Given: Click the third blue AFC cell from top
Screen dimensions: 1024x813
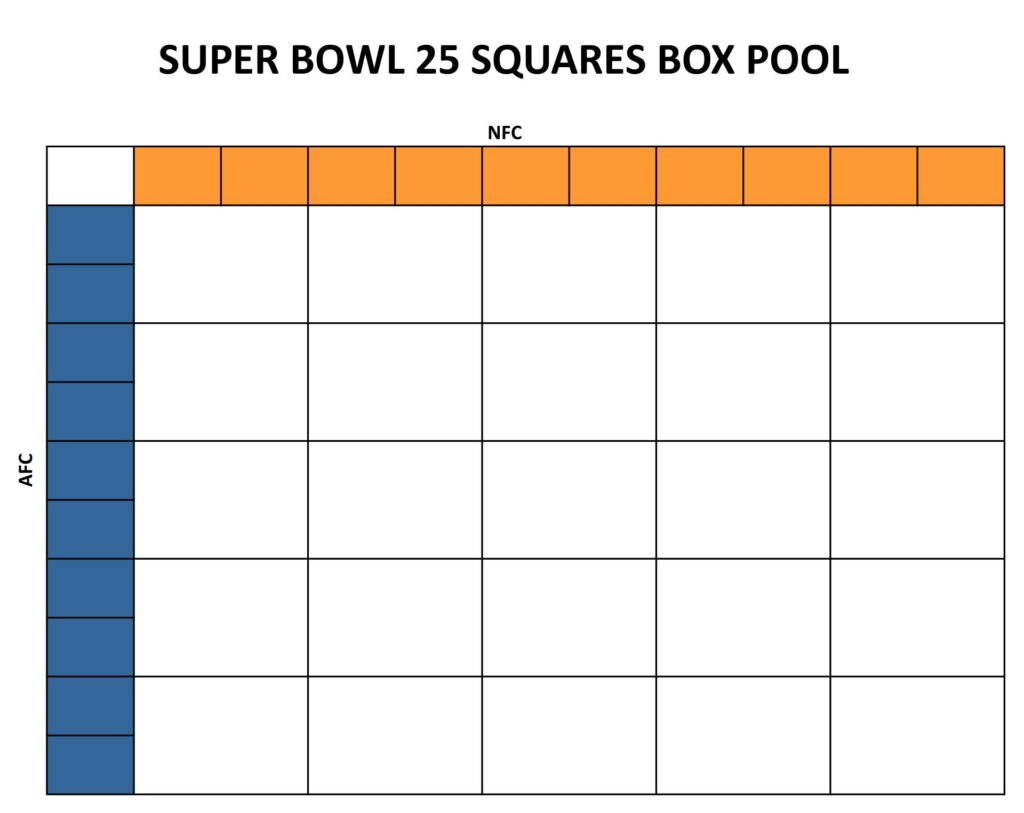Looking at the screenshot, I should pyautogui.click(x=90, y=353).
